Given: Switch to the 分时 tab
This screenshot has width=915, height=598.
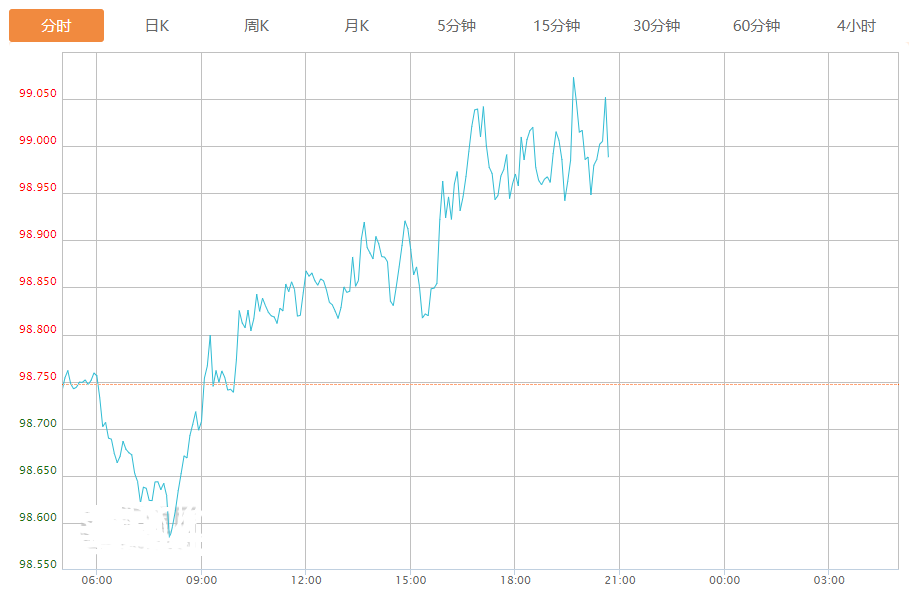Looking at the screenshot, I should tap(57, 26).
